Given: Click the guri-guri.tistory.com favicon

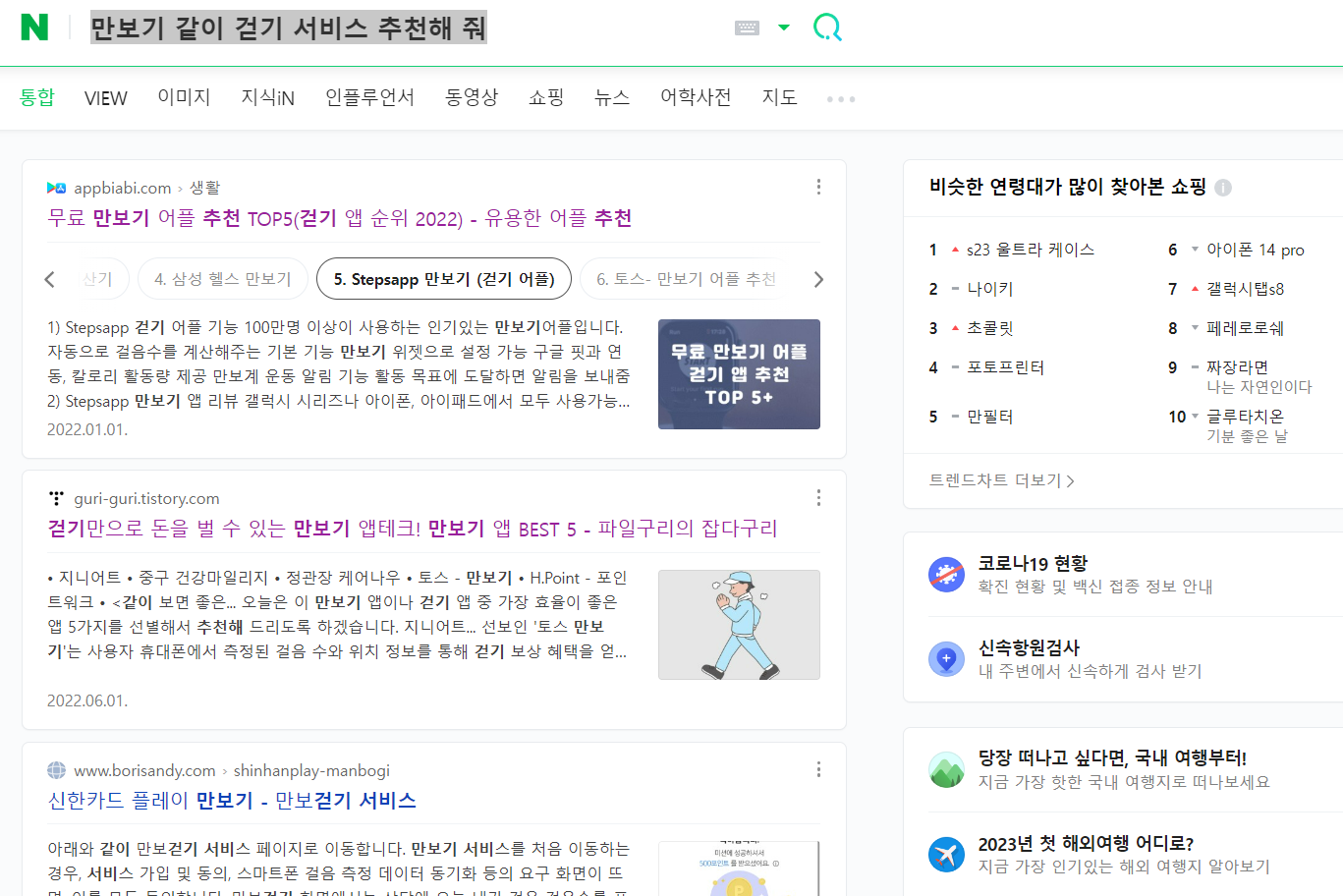Looking at the screenshot, I should [x=57, y=498].
